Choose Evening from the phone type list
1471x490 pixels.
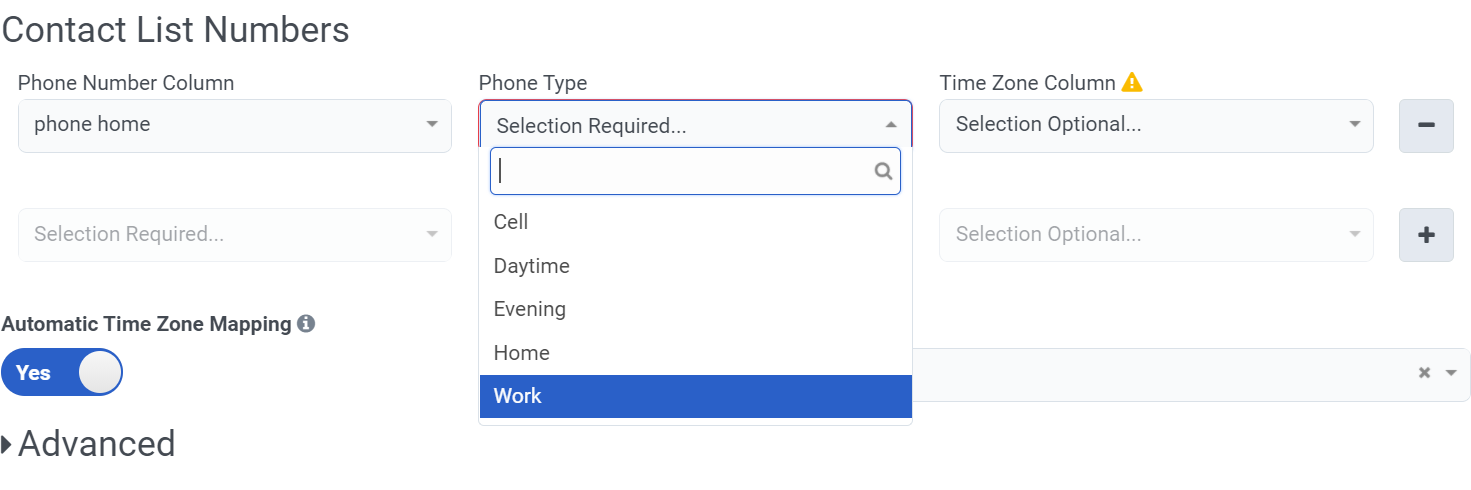tap(529, 309)
